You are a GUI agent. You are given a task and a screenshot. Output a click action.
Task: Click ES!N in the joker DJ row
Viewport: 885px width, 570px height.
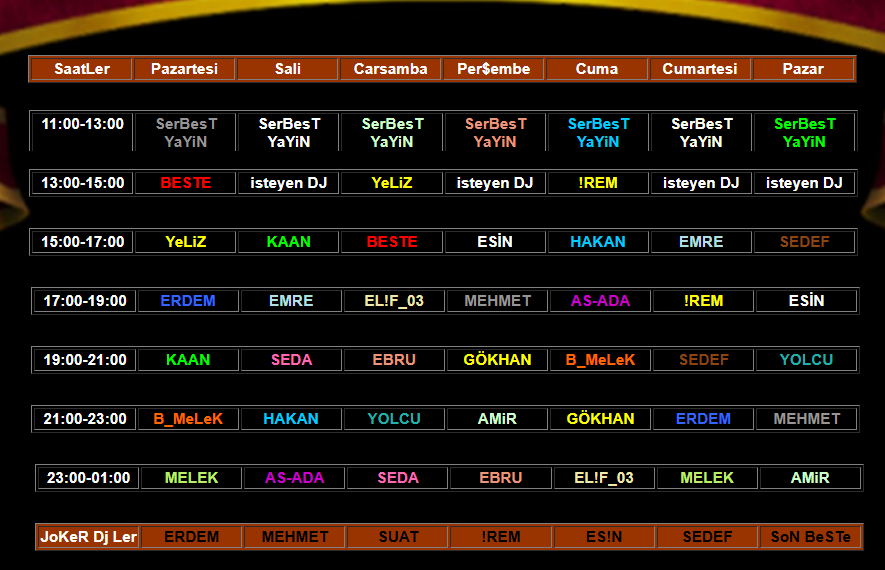(x=604, y=537)
